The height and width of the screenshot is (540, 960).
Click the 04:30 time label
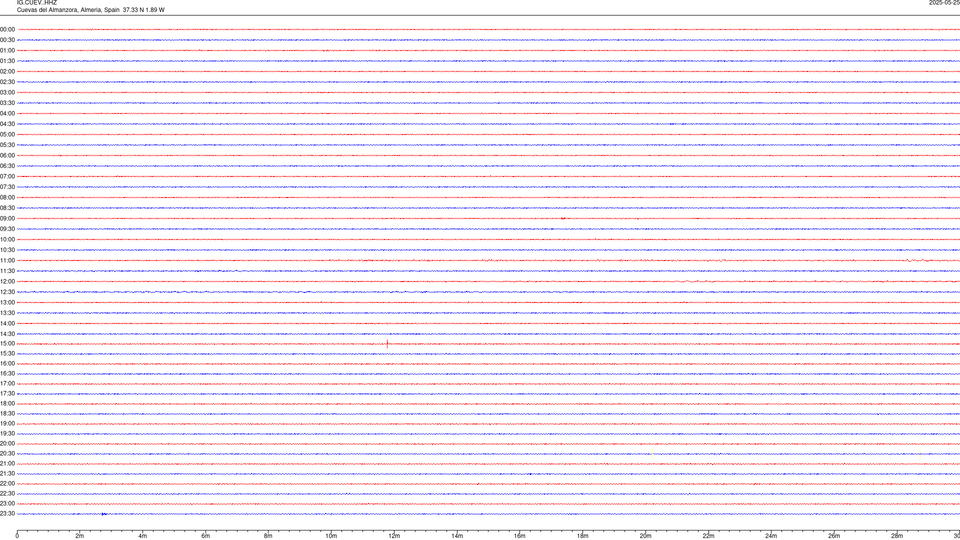click(7, 124)
